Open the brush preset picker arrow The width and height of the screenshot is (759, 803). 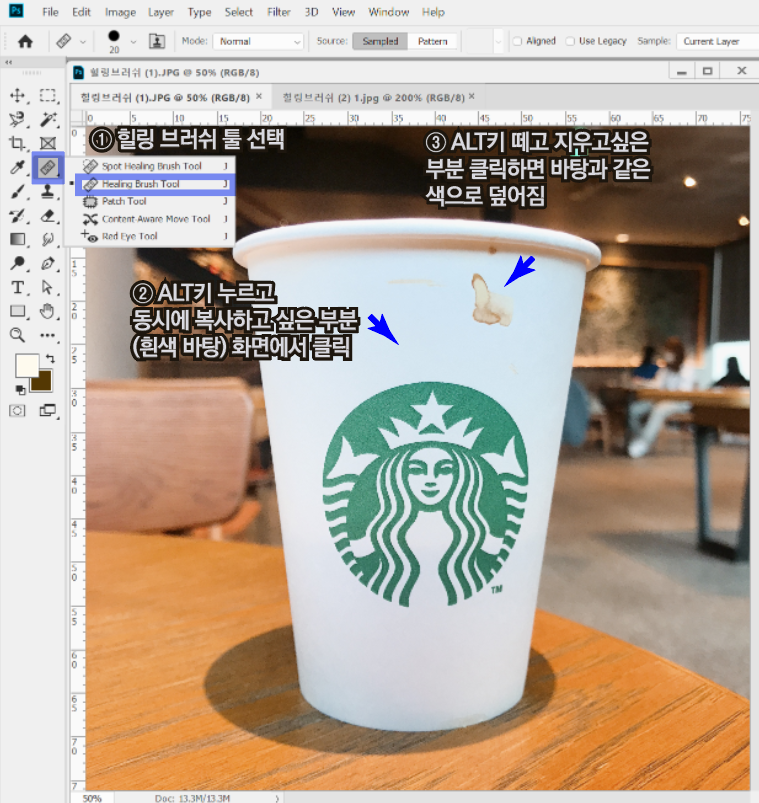[134, 41]
